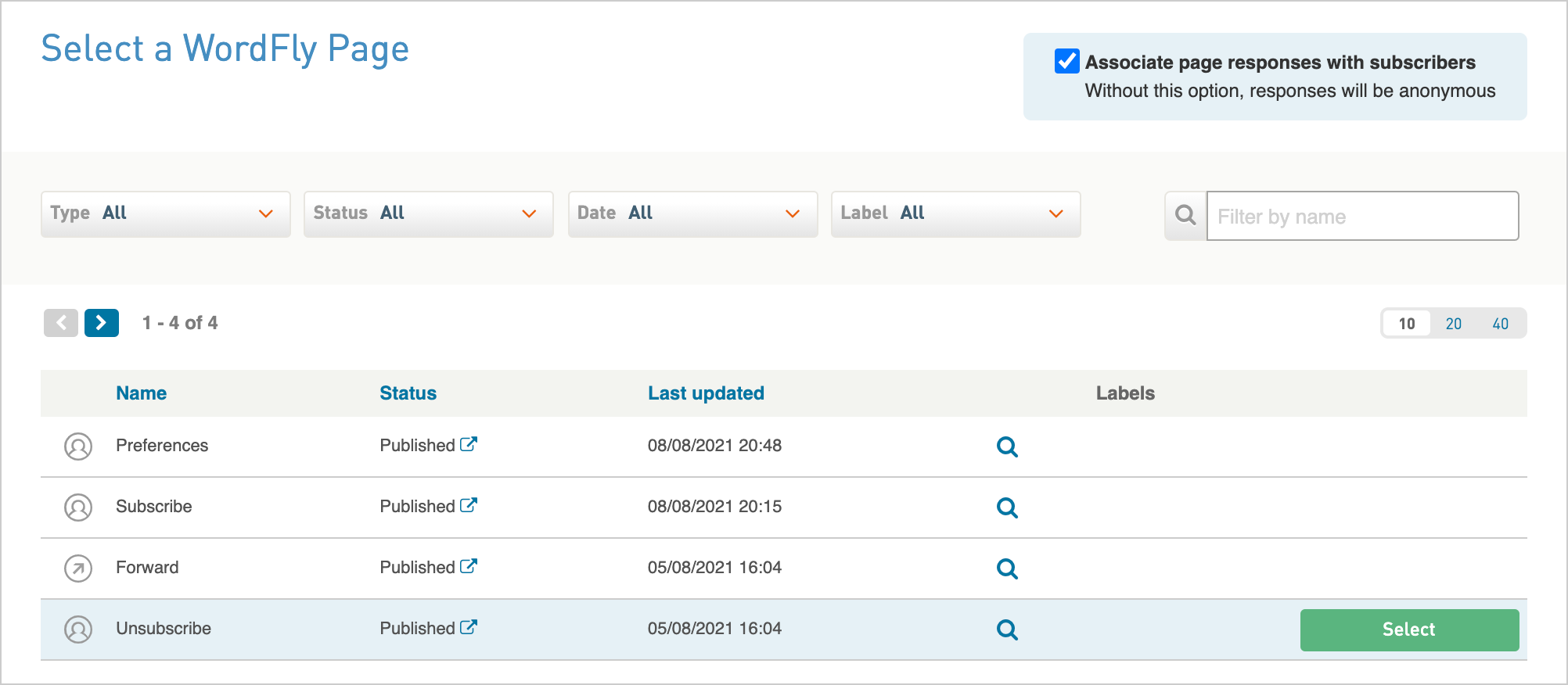
Task: Click the arrow icon in Forward row
Action: click(78, 568)
